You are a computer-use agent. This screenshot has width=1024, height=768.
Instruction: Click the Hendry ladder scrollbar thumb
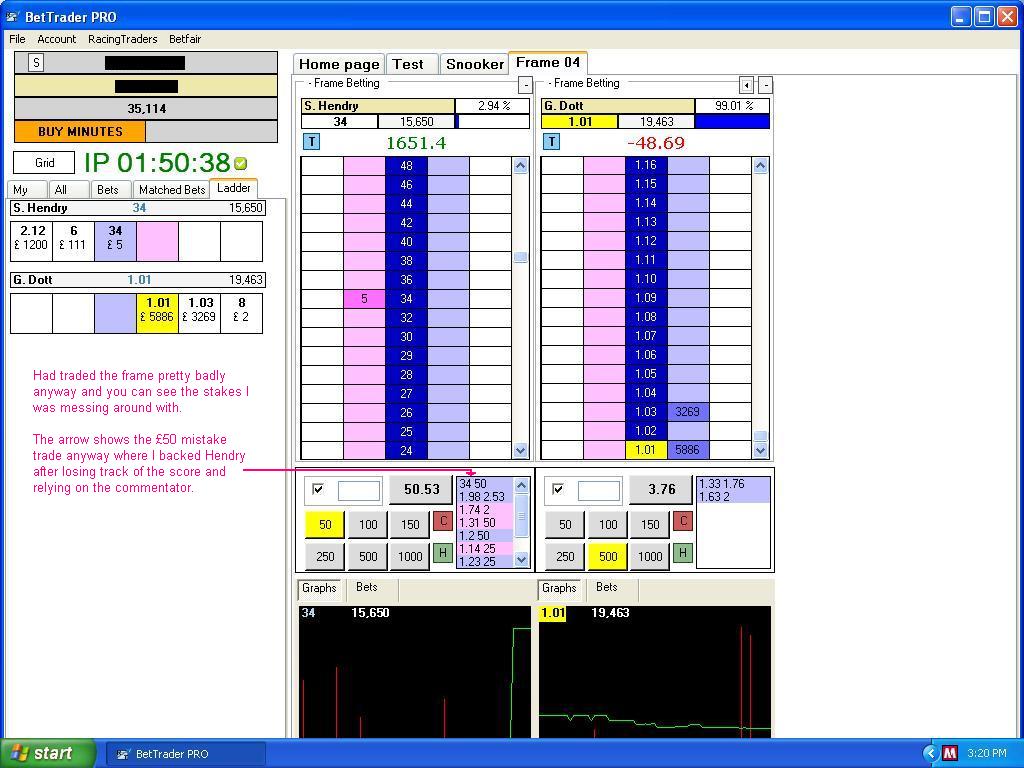point(520,257)
